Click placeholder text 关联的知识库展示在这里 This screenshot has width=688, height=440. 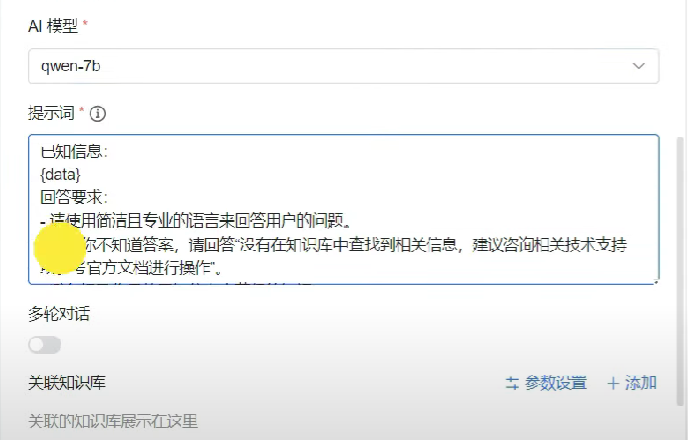tap(113, 422)
